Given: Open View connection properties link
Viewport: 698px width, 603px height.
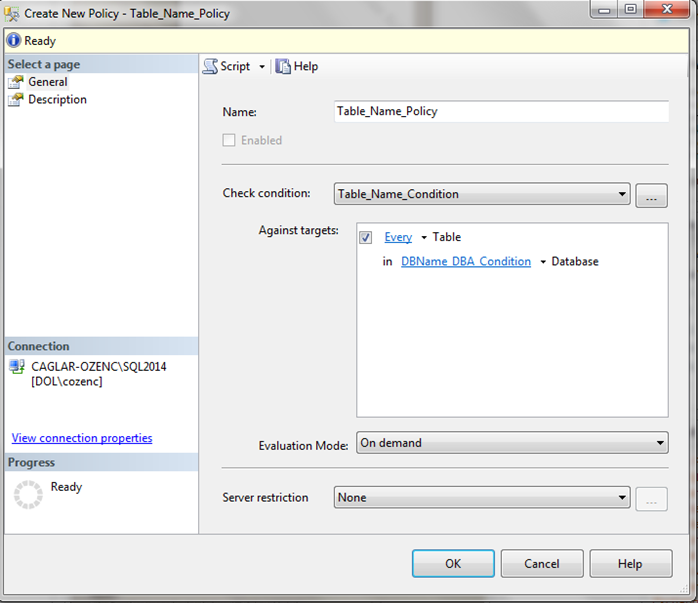Looking at the screenshot, I should 82,438.
